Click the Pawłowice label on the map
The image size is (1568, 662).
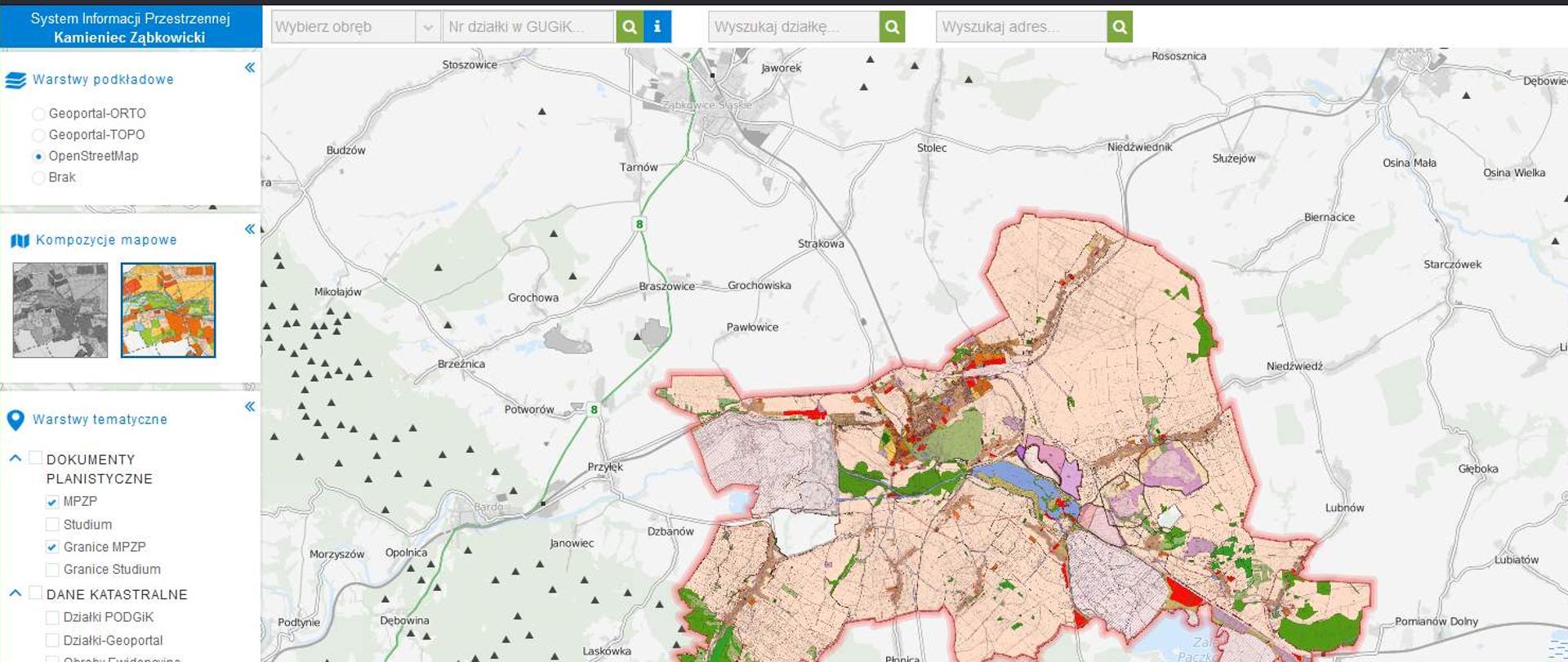[752, 328]
